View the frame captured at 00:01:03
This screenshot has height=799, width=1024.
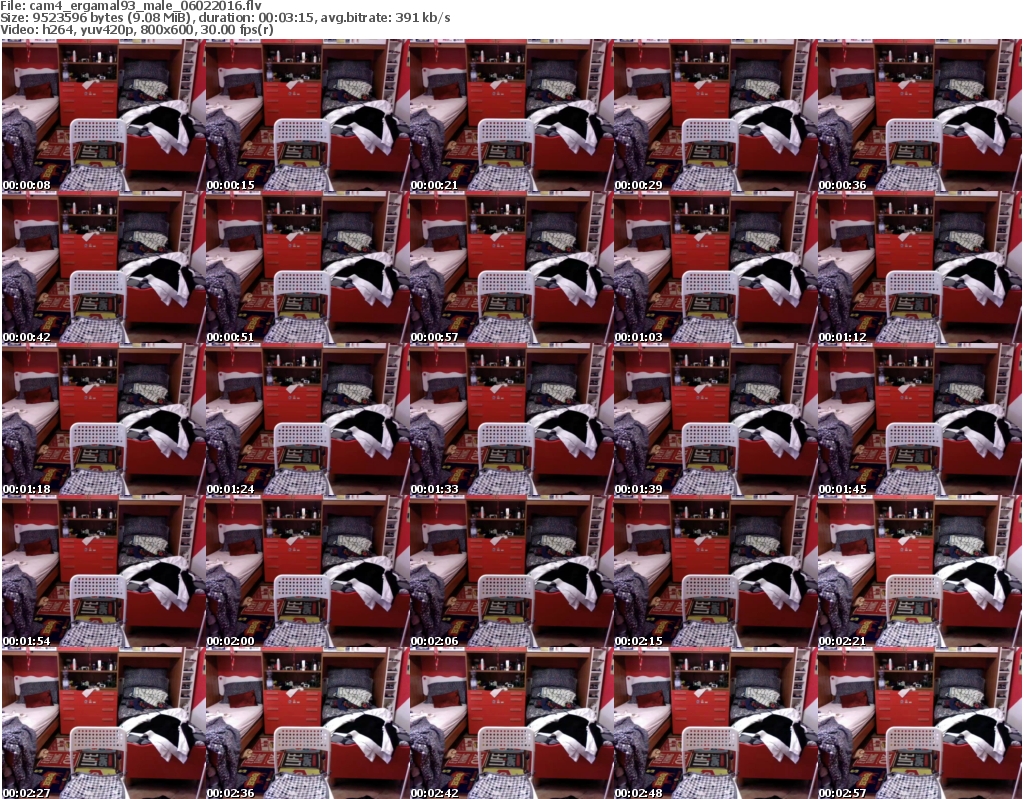pos(715,268)
